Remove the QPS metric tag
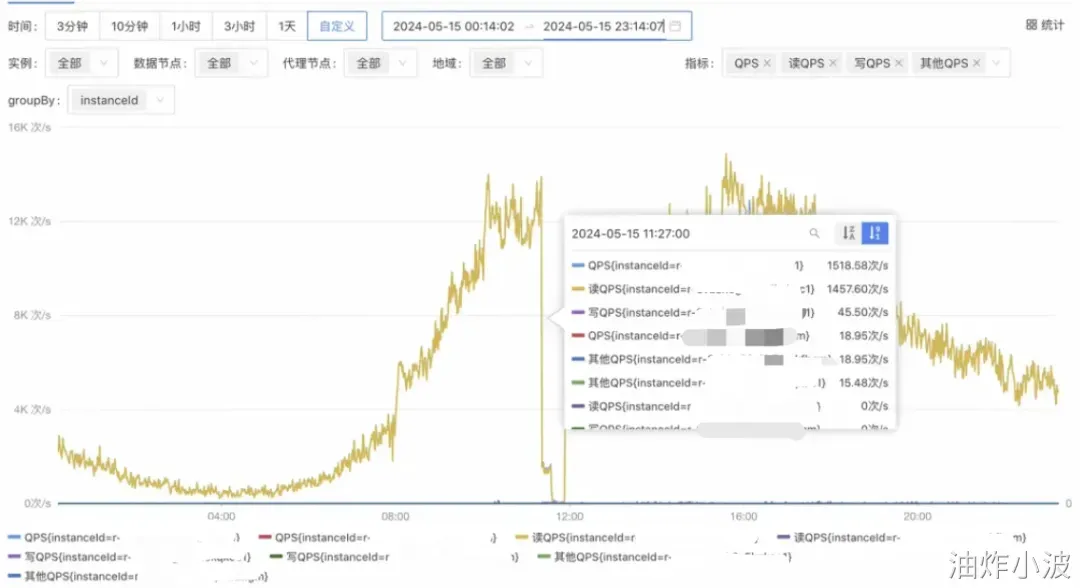1080x588 pixels. (x=767, y=63)
